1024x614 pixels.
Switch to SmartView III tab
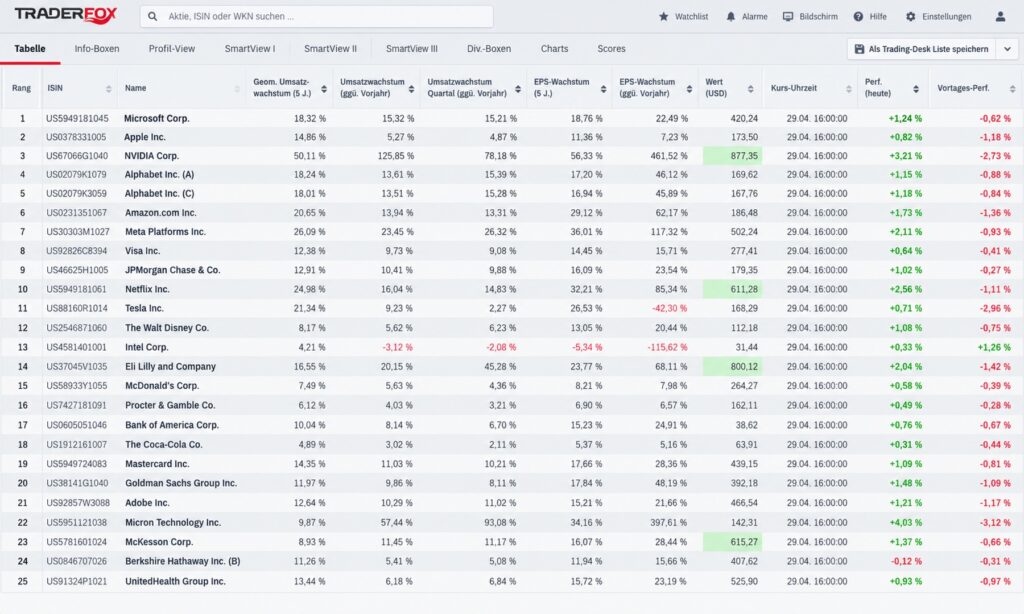click(x=411, y=49)
